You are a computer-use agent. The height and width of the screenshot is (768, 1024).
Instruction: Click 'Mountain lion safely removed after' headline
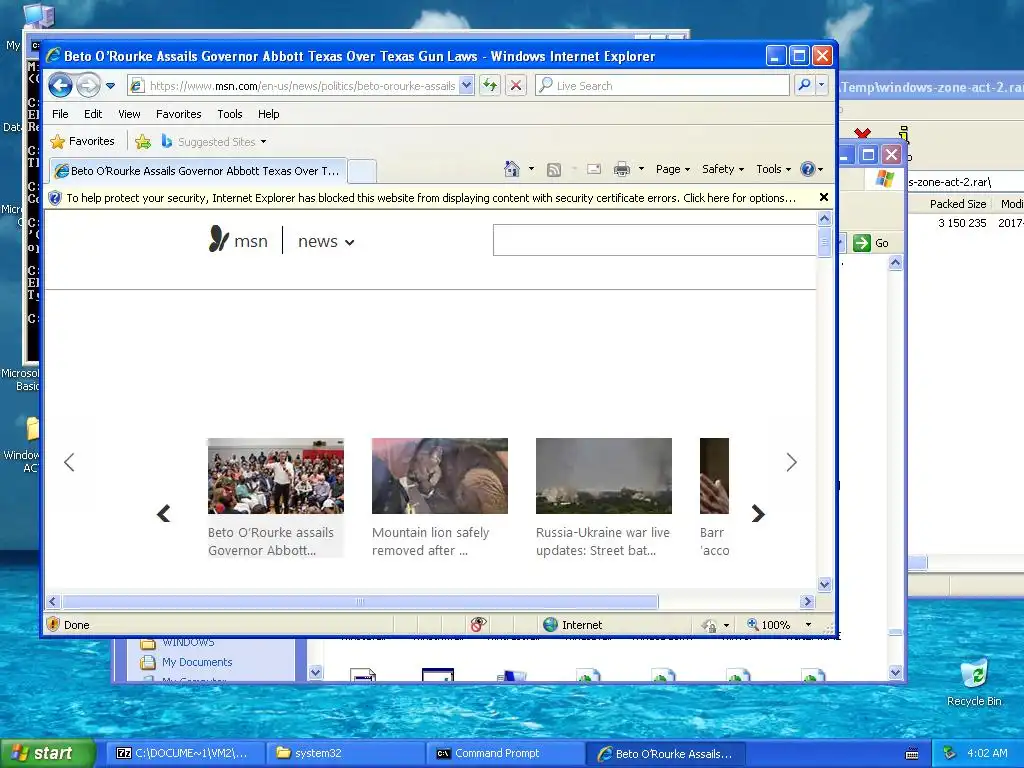[430, 541]
